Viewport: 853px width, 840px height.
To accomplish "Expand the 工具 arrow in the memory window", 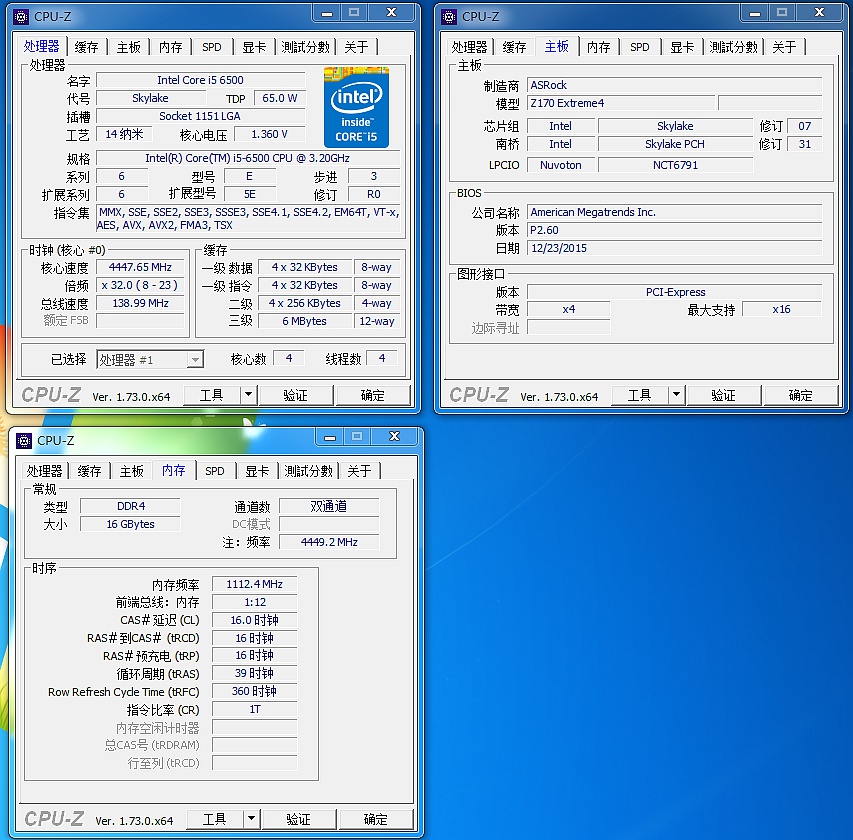I will click(252, 819).
